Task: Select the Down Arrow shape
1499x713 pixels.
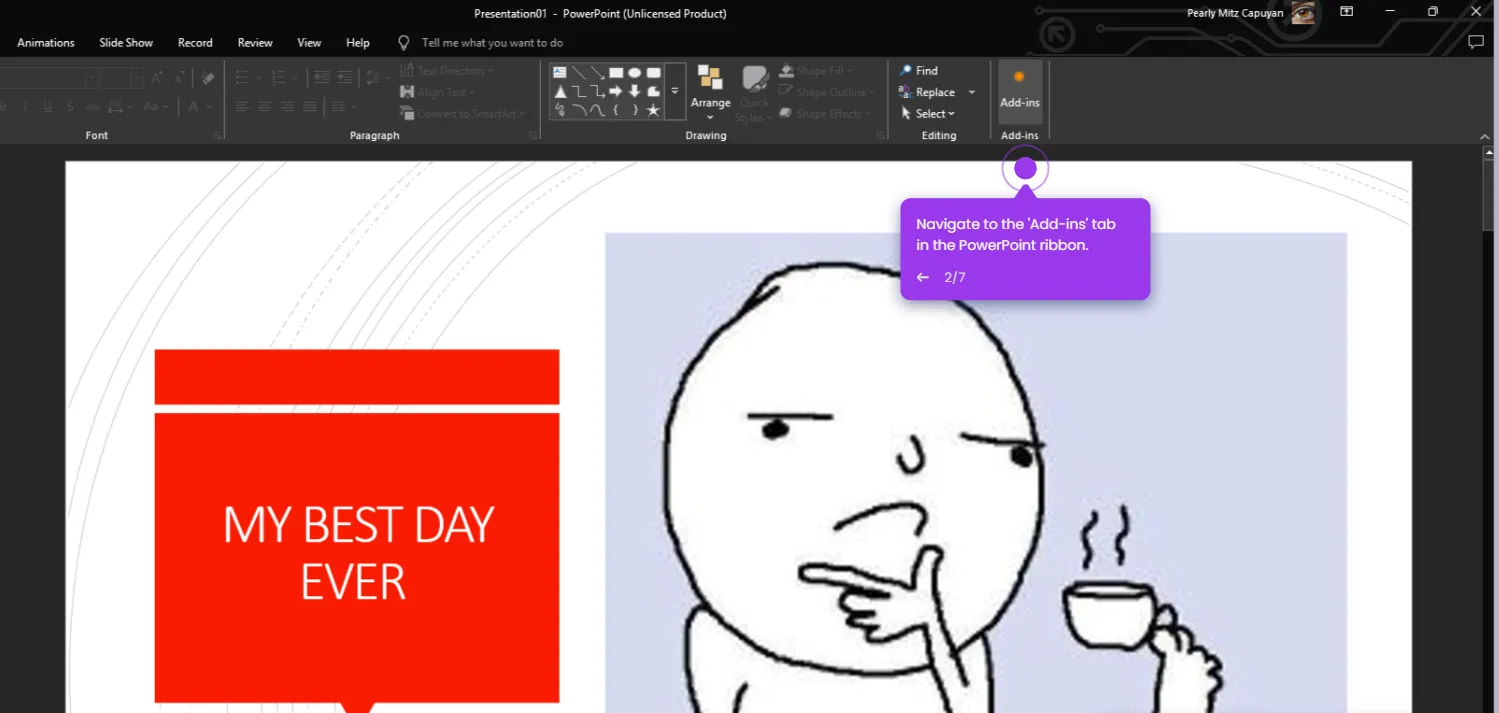Action: coord(634,91)
